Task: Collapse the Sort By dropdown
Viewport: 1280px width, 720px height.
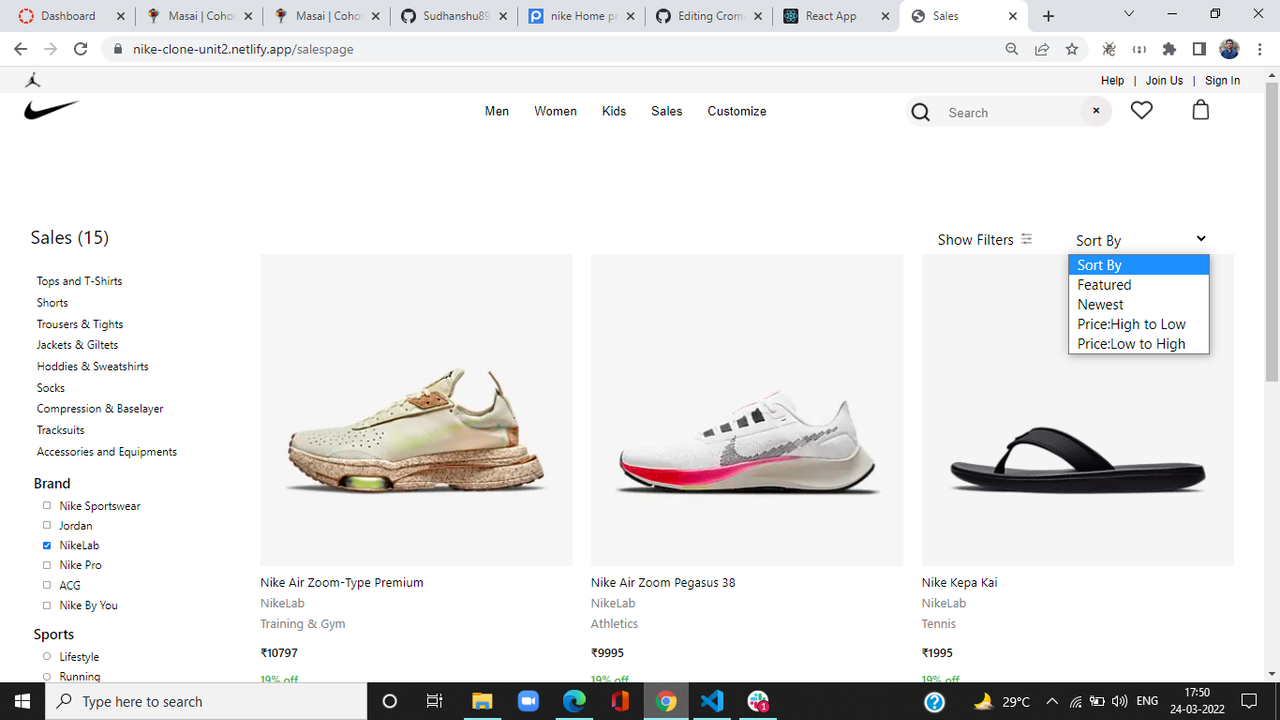Action: click(1140, 240)
